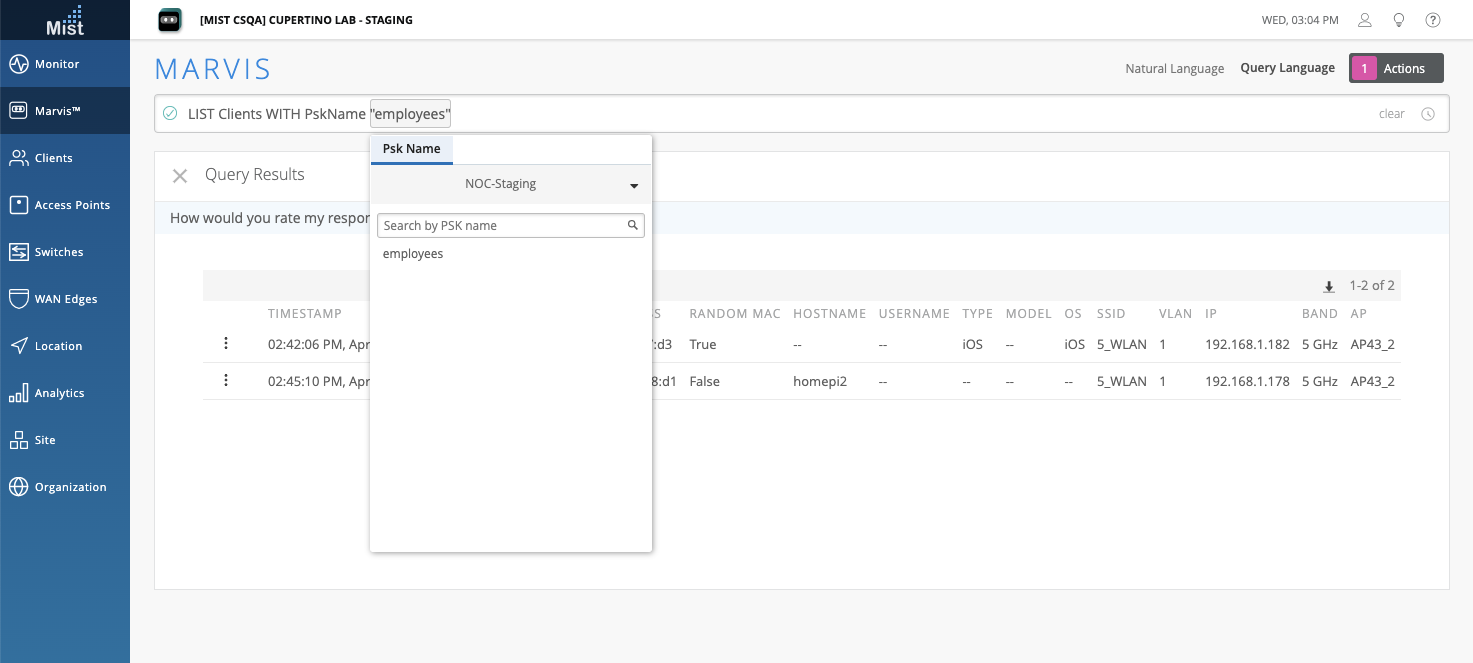Go to WAN Edges section
This screenshot has height=663, width=1473.
(65, 299)
